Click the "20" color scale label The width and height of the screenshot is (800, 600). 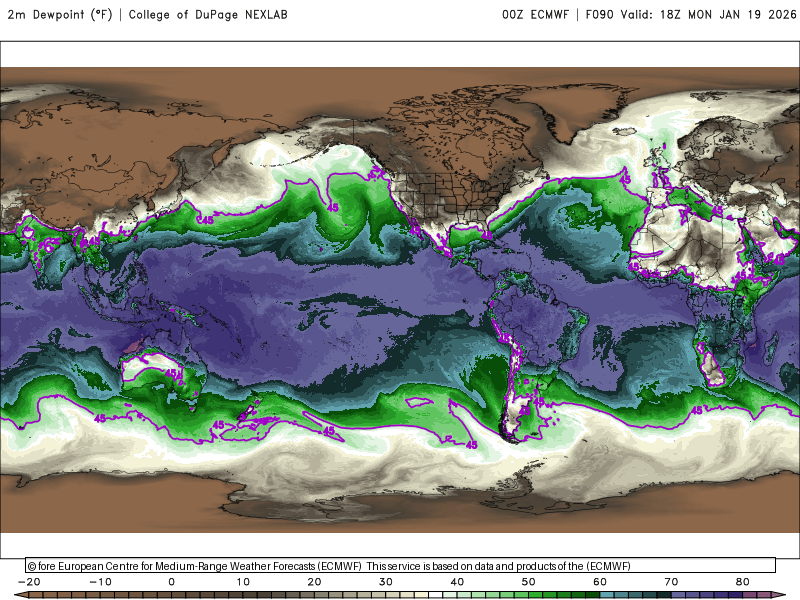pos(314,582)
